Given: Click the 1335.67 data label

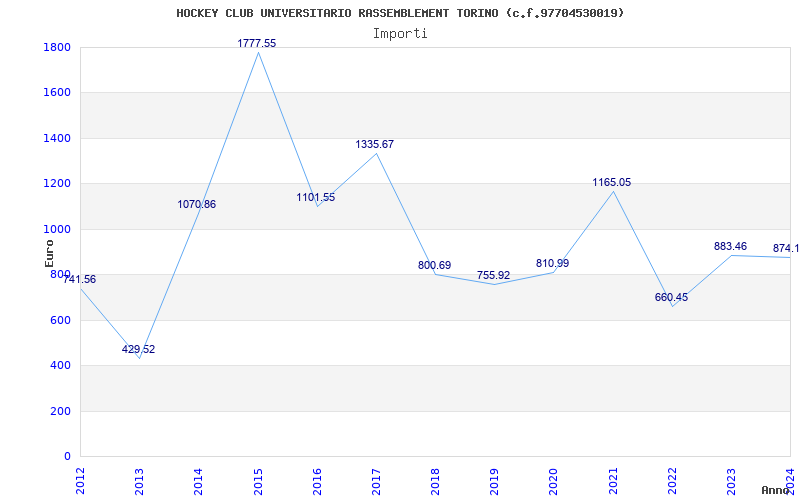Looking at the screenshot, I should [374, 144].
